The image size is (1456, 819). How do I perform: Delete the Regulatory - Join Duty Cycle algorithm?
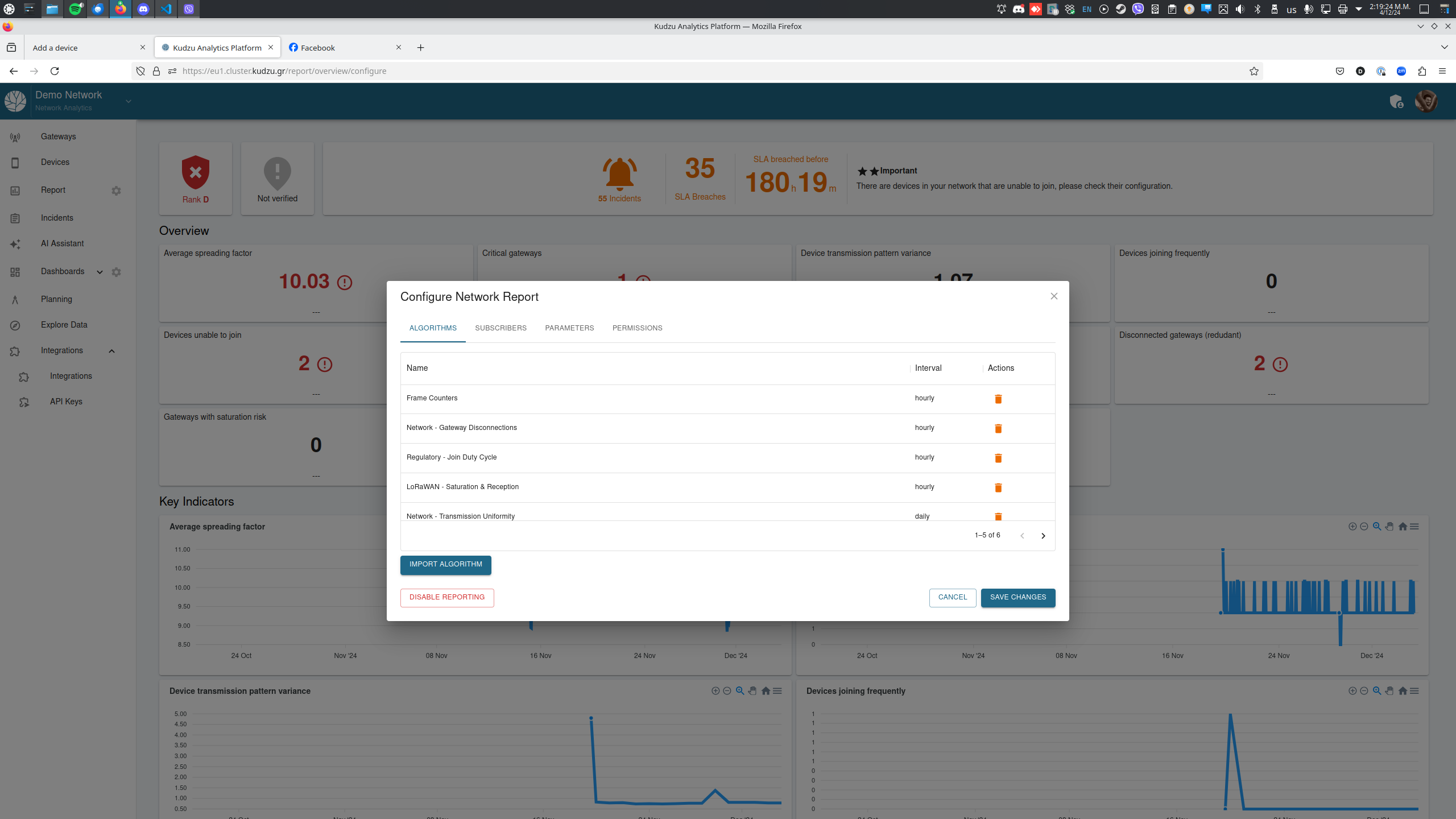998,458
